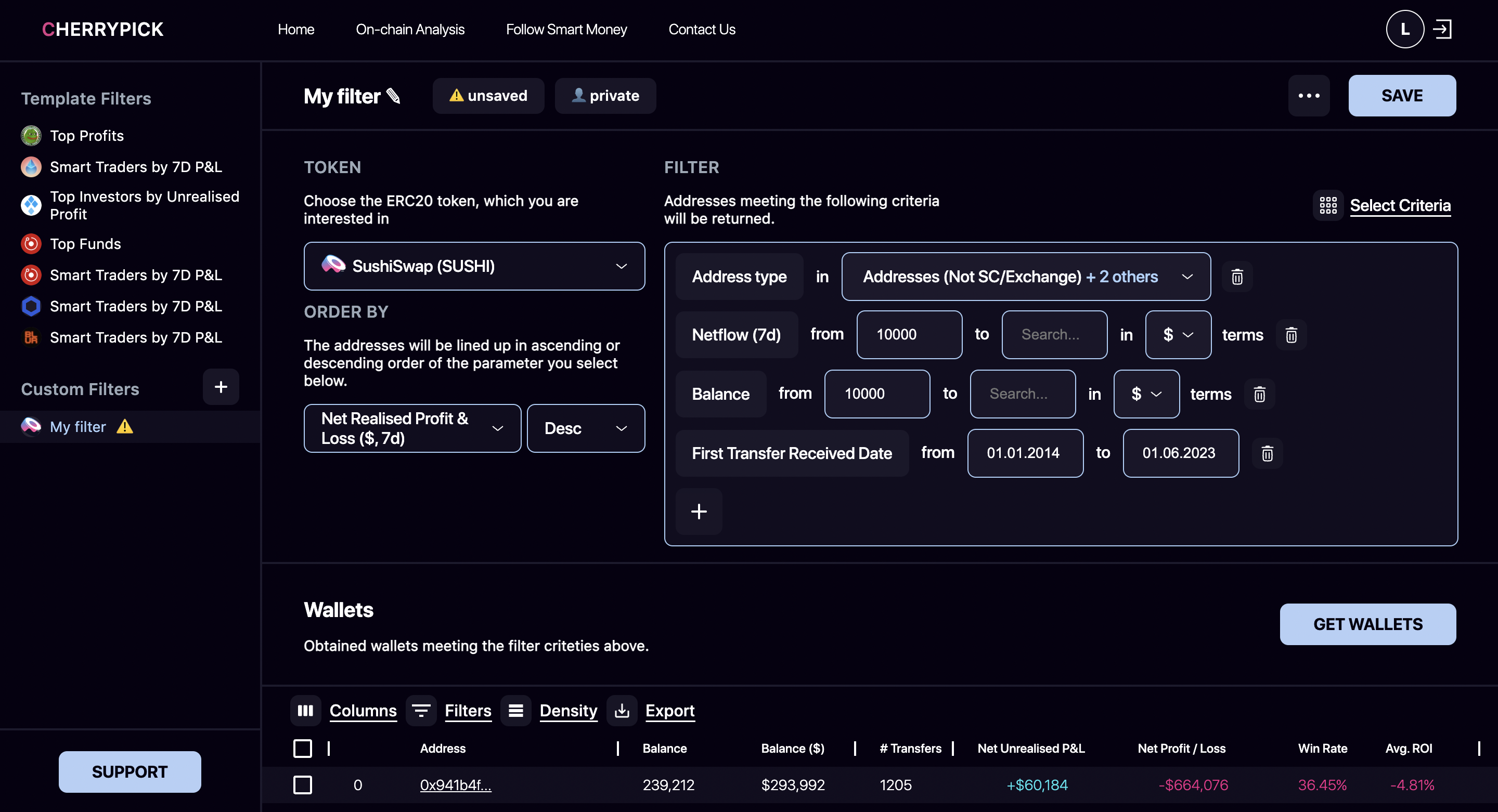Go to On-chain Analysis nav item
This screenshot has height=812, width=1498.
(410, 29)
